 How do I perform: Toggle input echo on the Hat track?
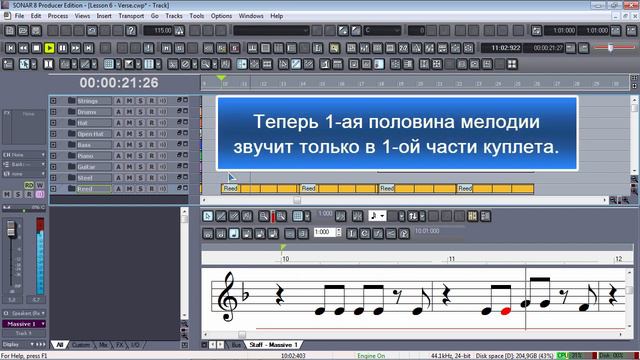162,122
